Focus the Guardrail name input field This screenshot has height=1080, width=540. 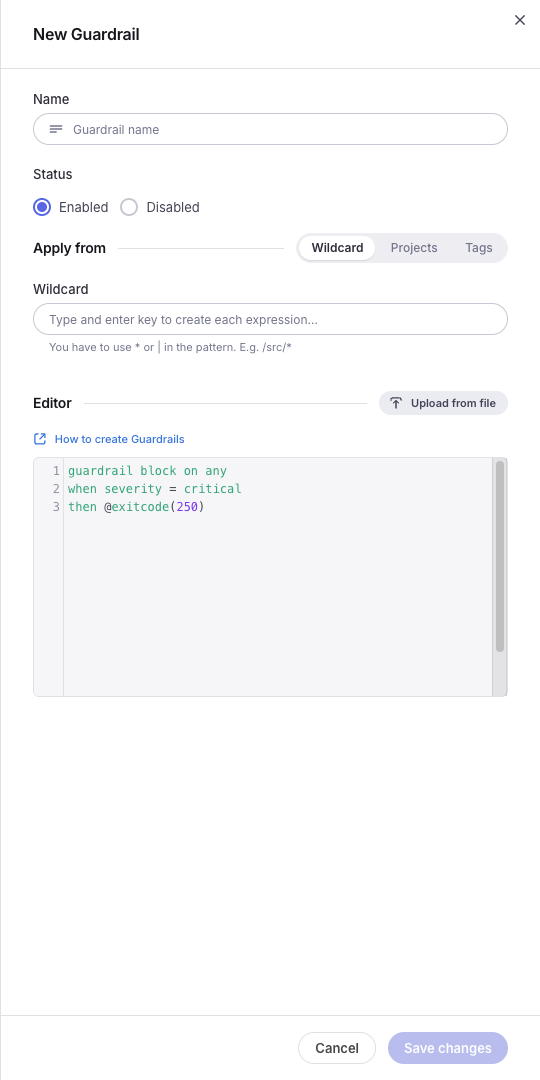[x=271, y=129]
